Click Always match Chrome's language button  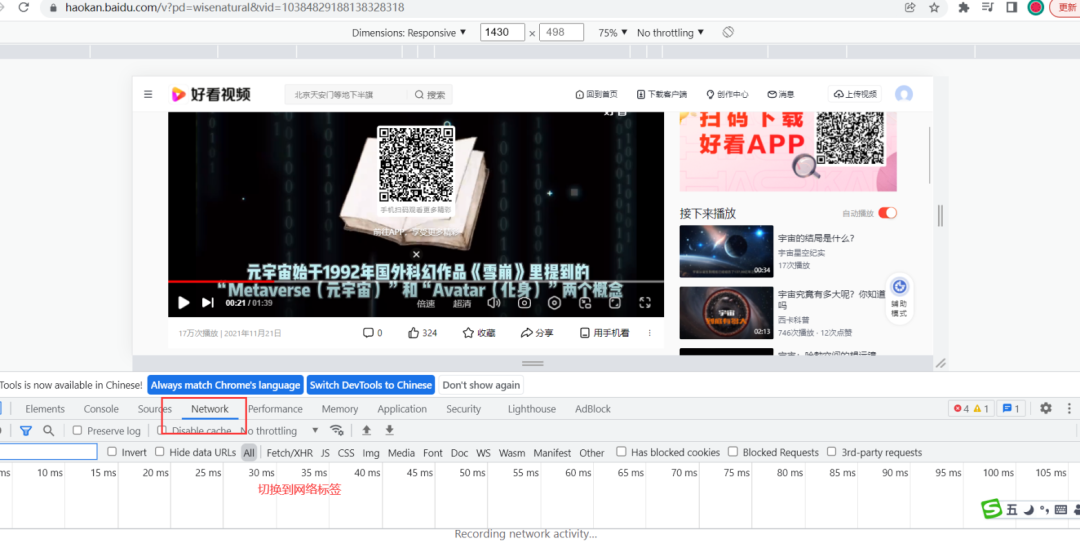pyautogui.click(x=225, y=385)
